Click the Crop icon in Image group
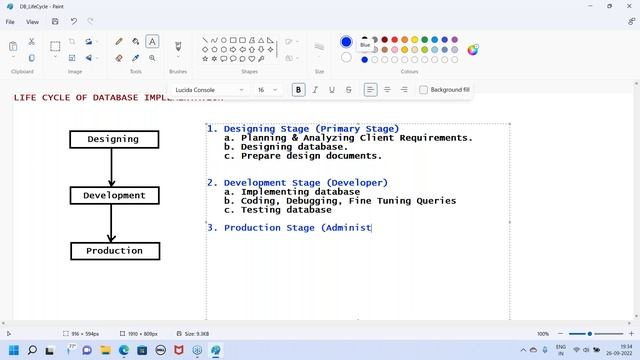Screen dimensions: 640x360 tap(72, 41)
